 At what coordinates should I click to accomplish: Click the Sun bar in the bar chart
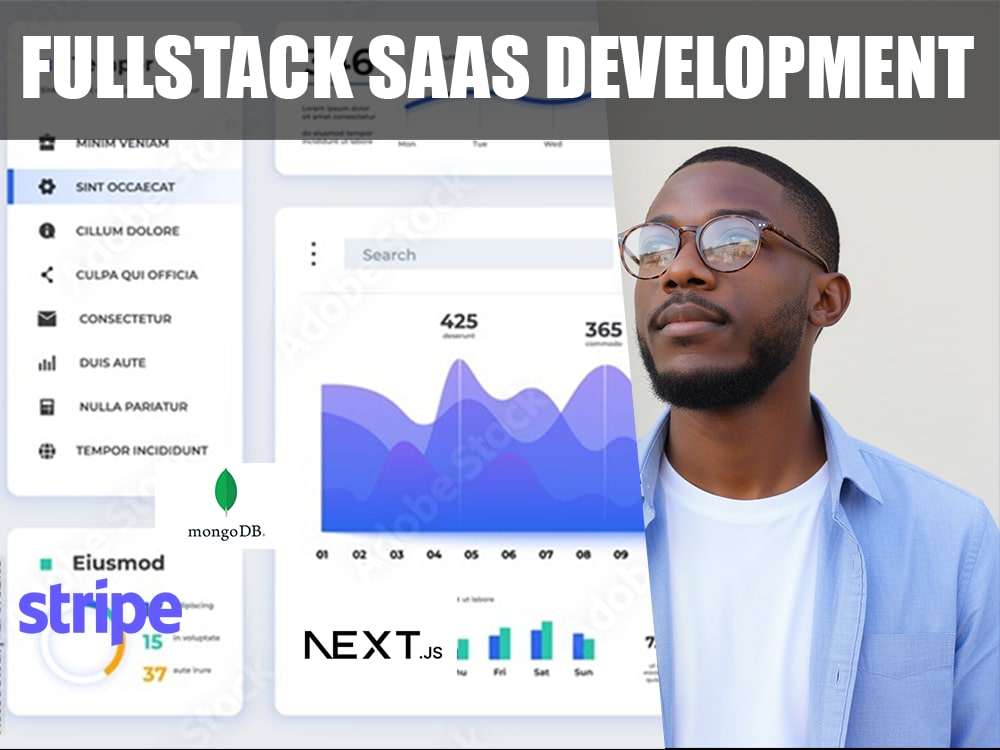pyautogui.click(x=584, y=646)
